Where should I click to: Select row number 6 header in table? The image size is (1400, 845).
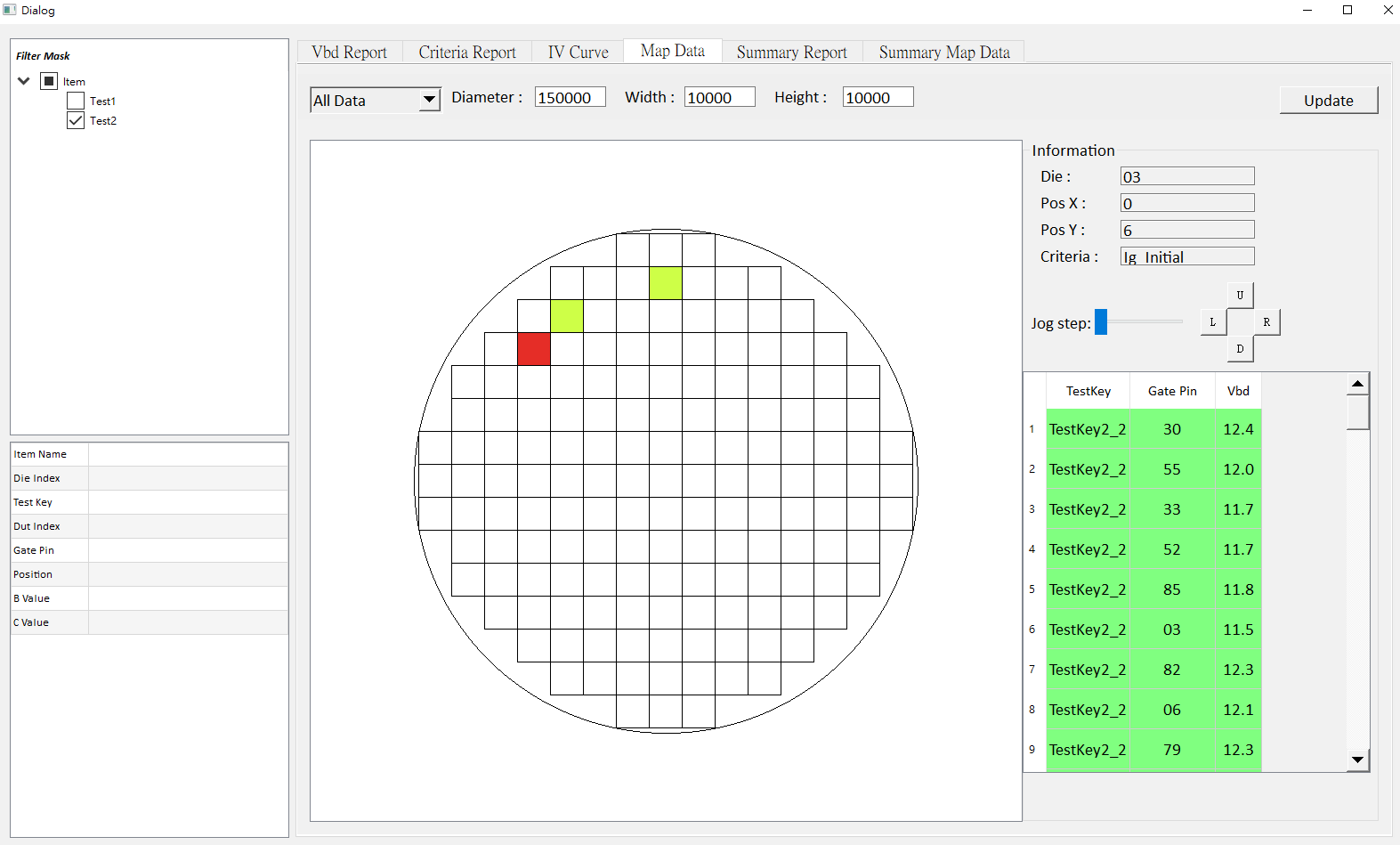[x=1032, y=630]
